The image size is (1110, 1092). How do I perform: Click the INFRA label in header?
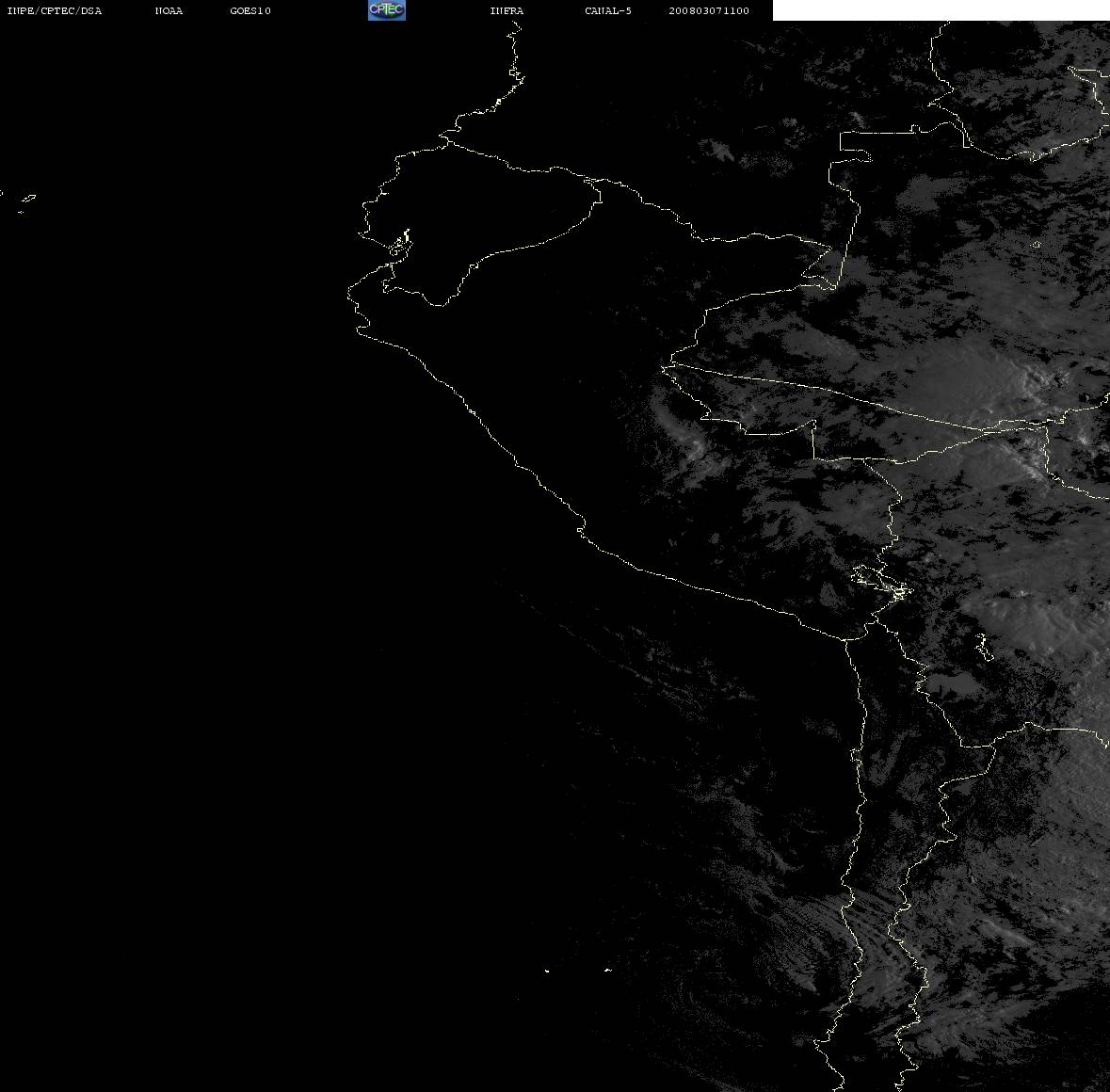(x=507, y=10)
